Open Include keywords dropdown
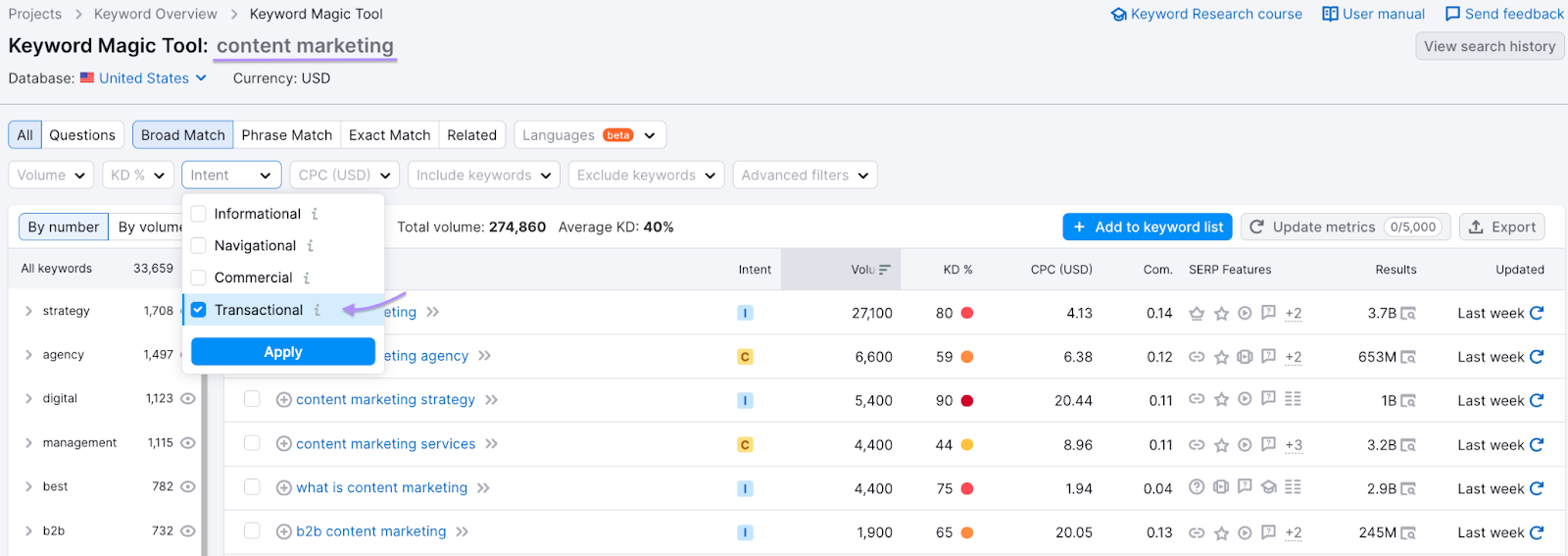The height and width of the screenshot is (556, 1568). [x=483, y=176]
